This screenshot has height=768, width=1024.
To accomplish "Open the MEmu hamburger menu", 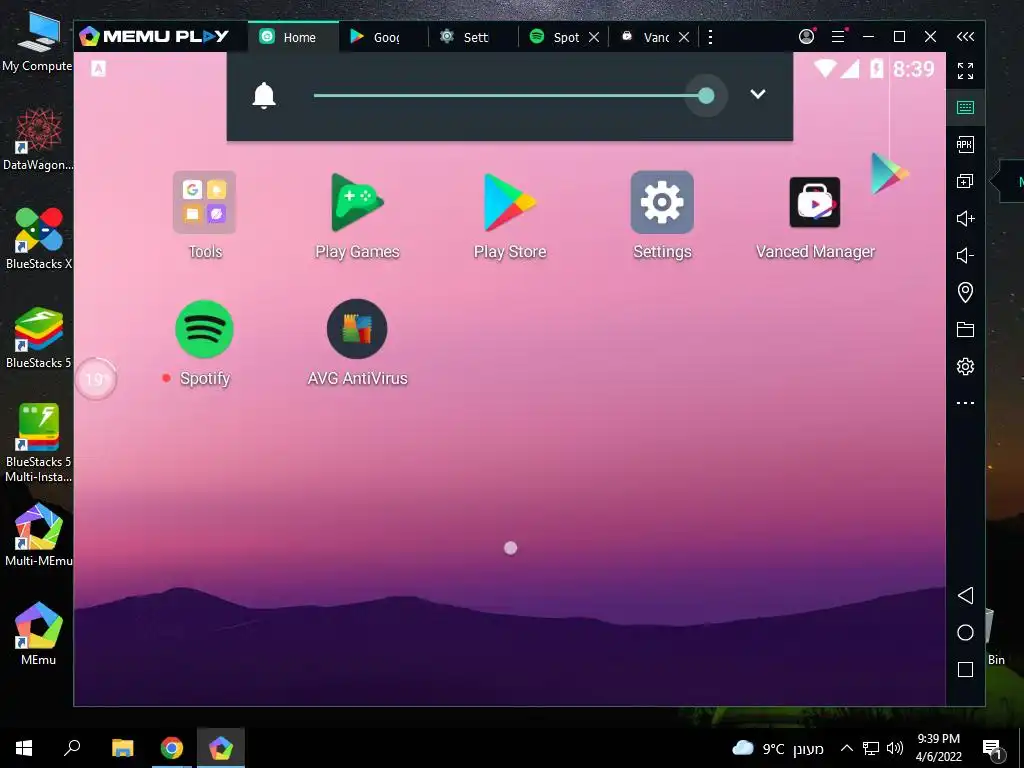I will 839,37.
